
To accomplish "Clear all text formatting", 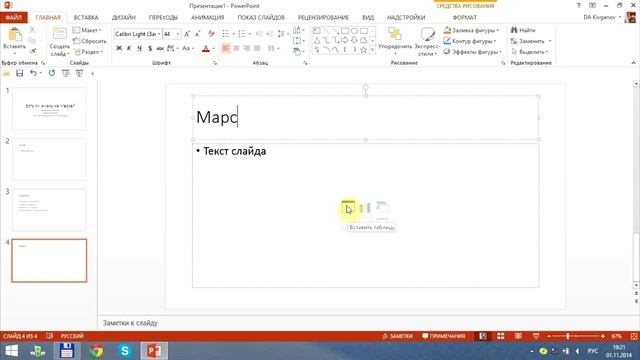I will 211,34.
